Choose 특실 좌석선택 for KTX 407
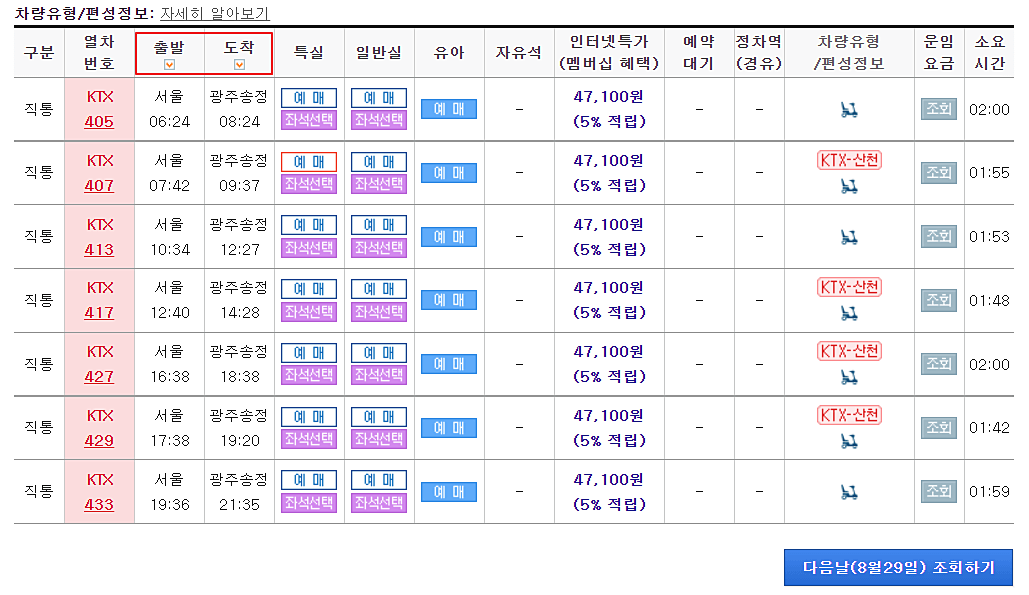Screen dimensions: 1029x595 (309, 184)
